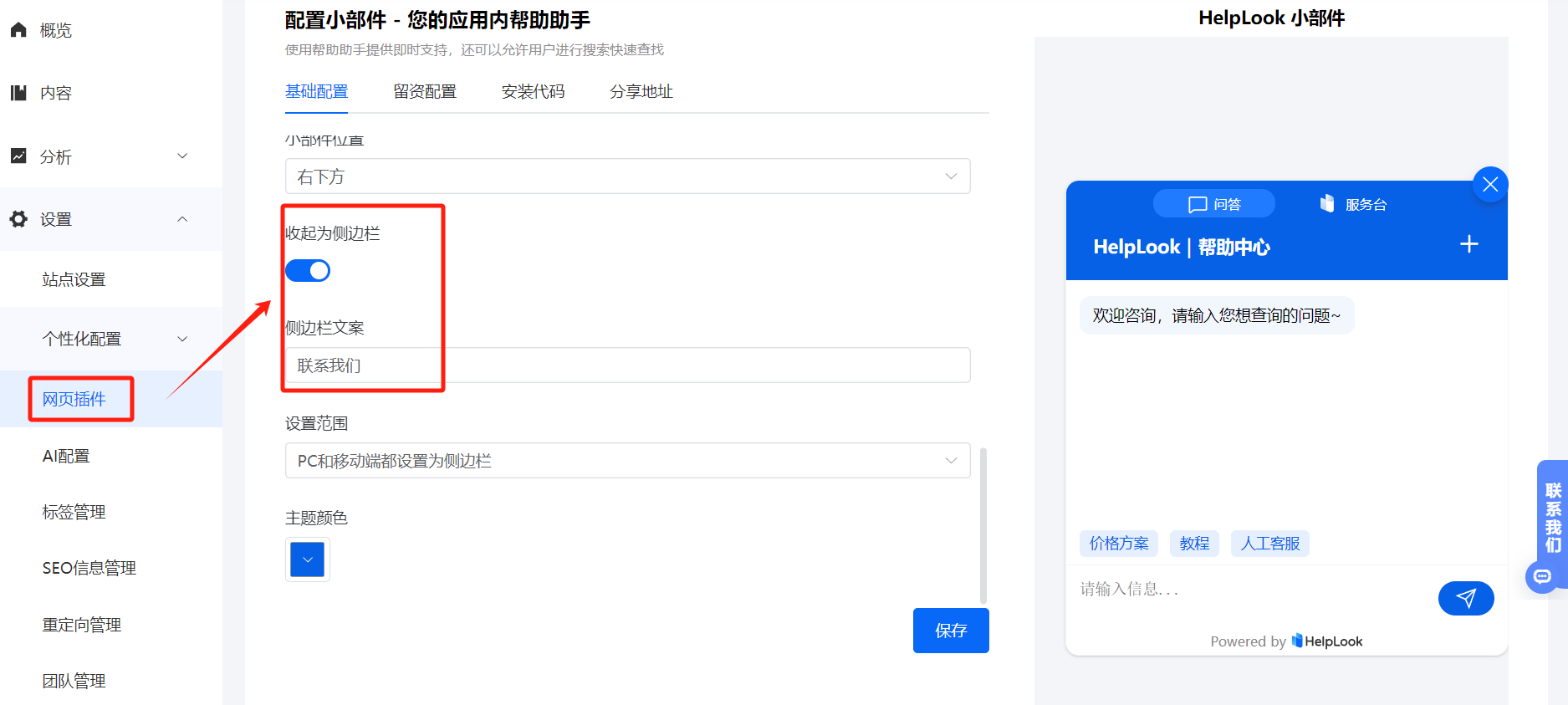Screen dimensions: 1568x705
Task: Click the settings panel vertical scrollbar
Action: point(983,525)
